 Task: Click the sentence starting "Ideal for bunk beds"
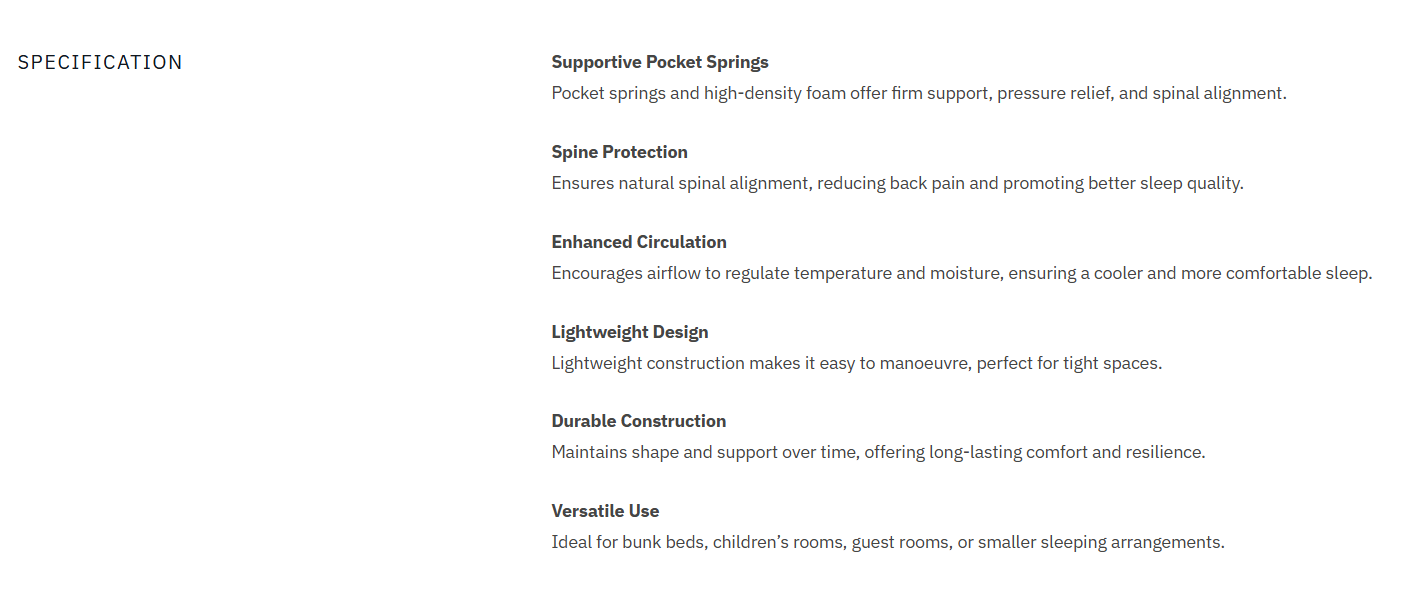(887, 543)
